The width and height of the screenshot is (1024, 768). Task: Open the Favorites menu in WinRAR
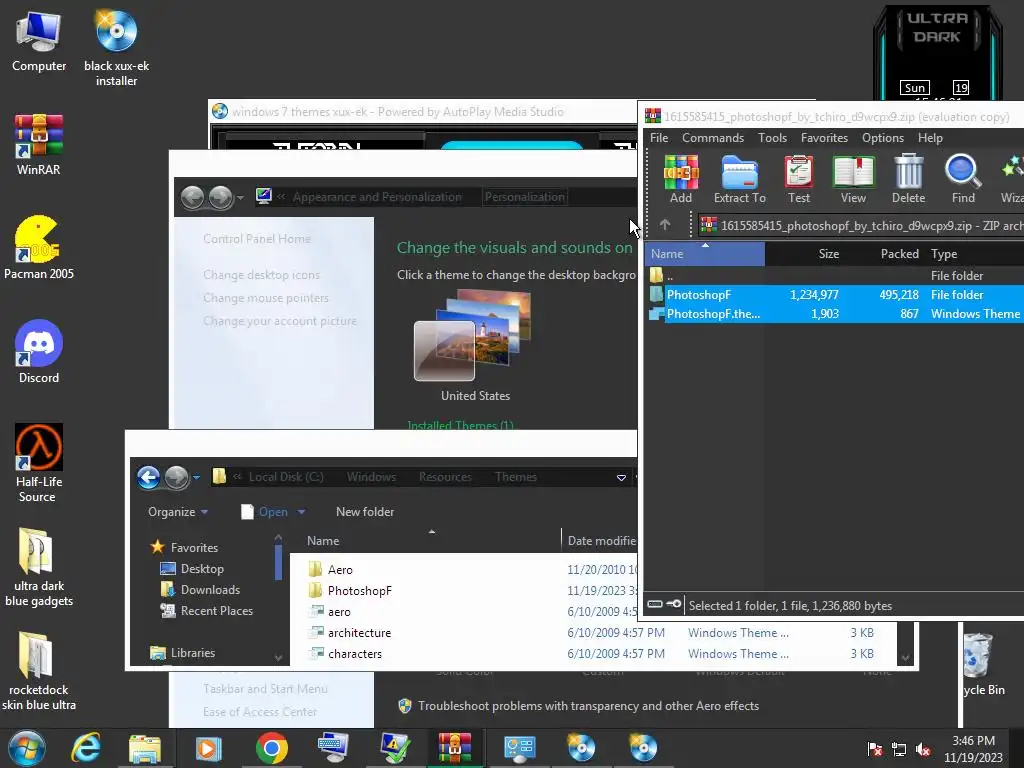point(824,138)
